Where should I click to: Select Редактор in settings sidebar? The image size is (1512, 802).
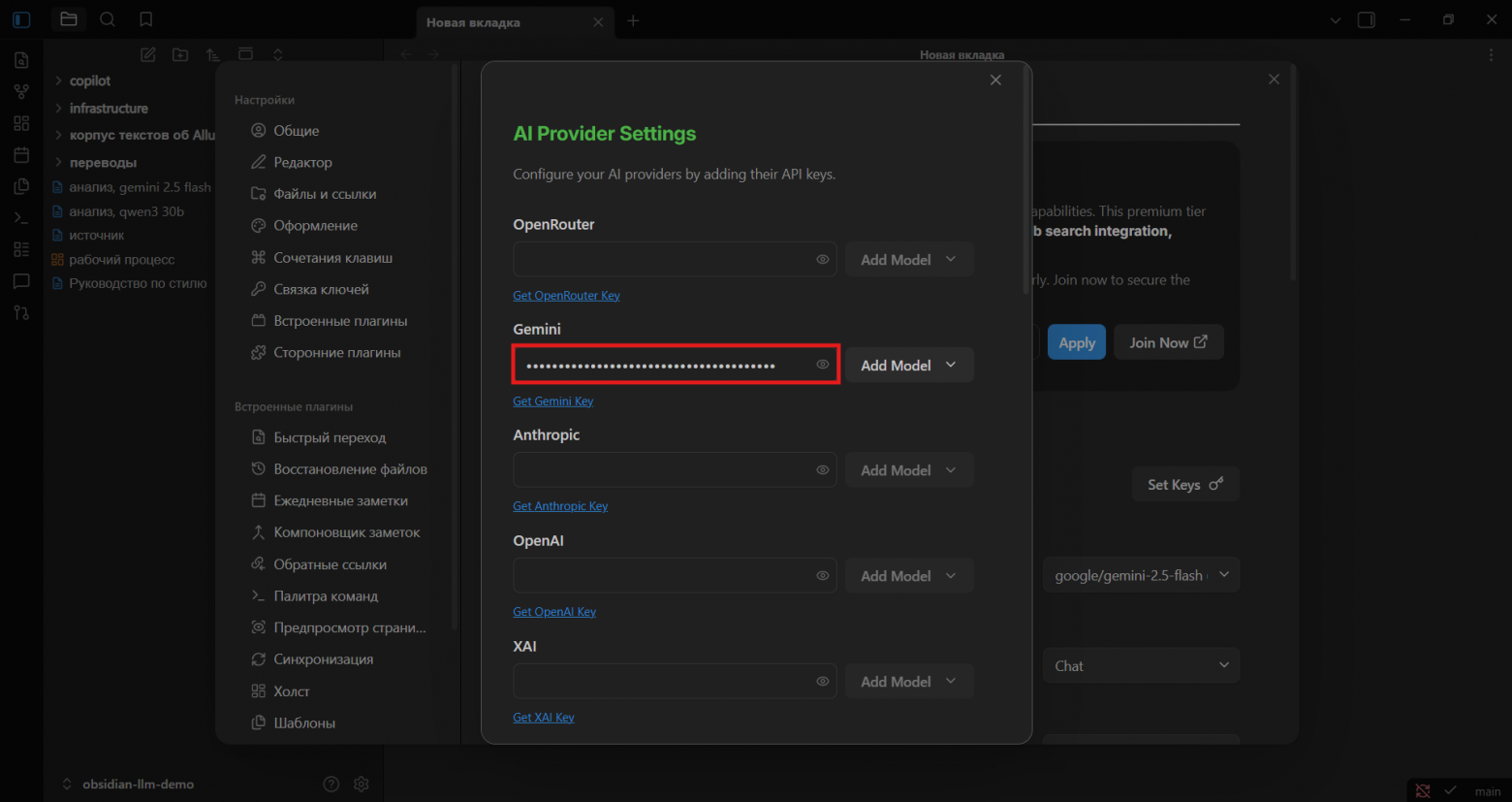tap(302, 163)
